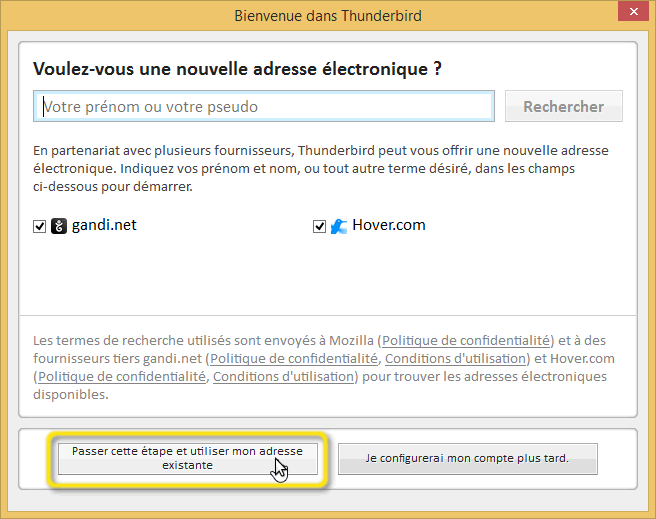Open gandi.net's Conditions d'utilisation link
This screenshot has width=656, height=519.
pos(455,358)
